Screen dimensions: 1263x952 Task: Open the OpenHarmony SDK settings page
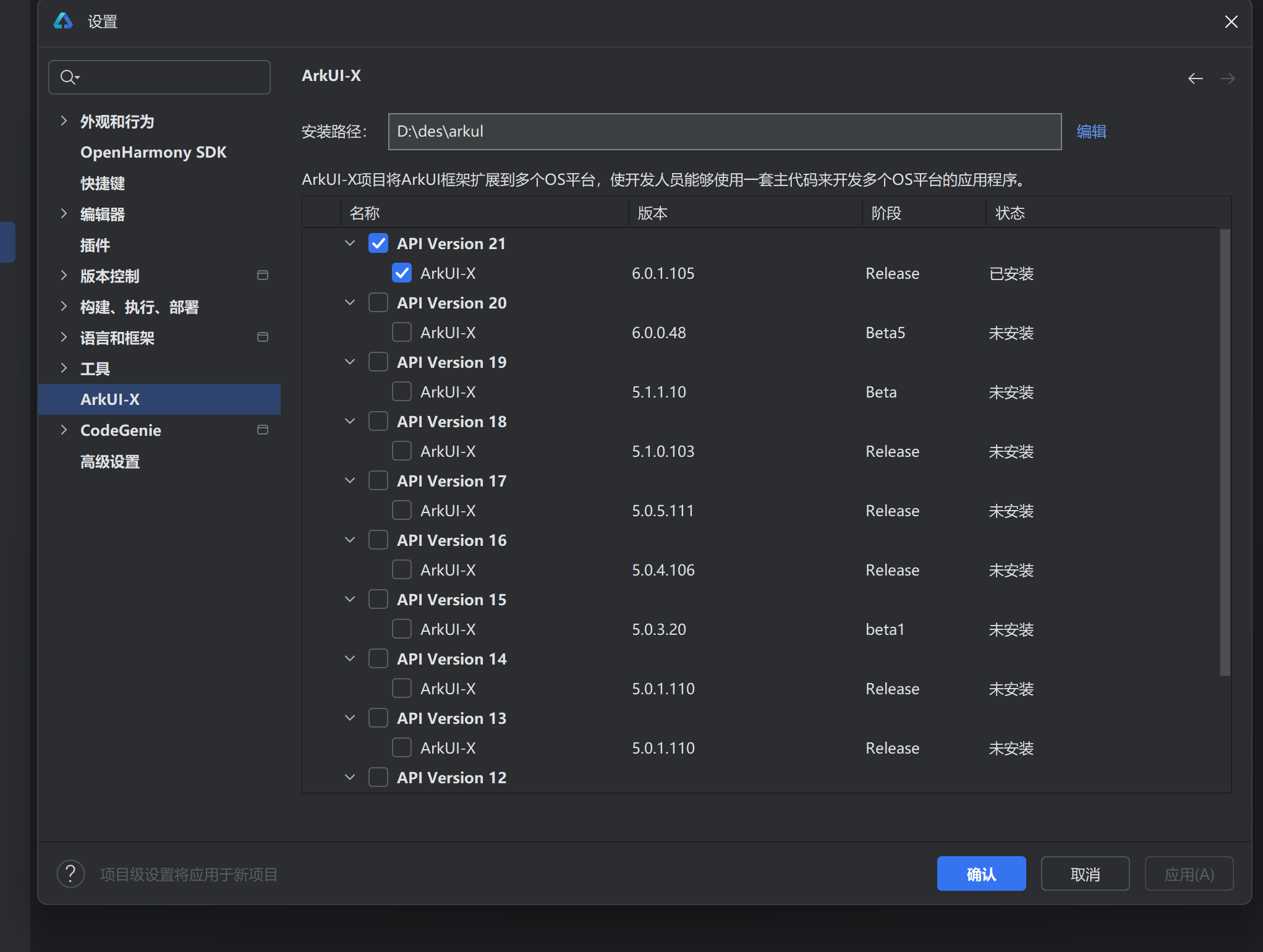pyautogui.click(x=153, y=152)
